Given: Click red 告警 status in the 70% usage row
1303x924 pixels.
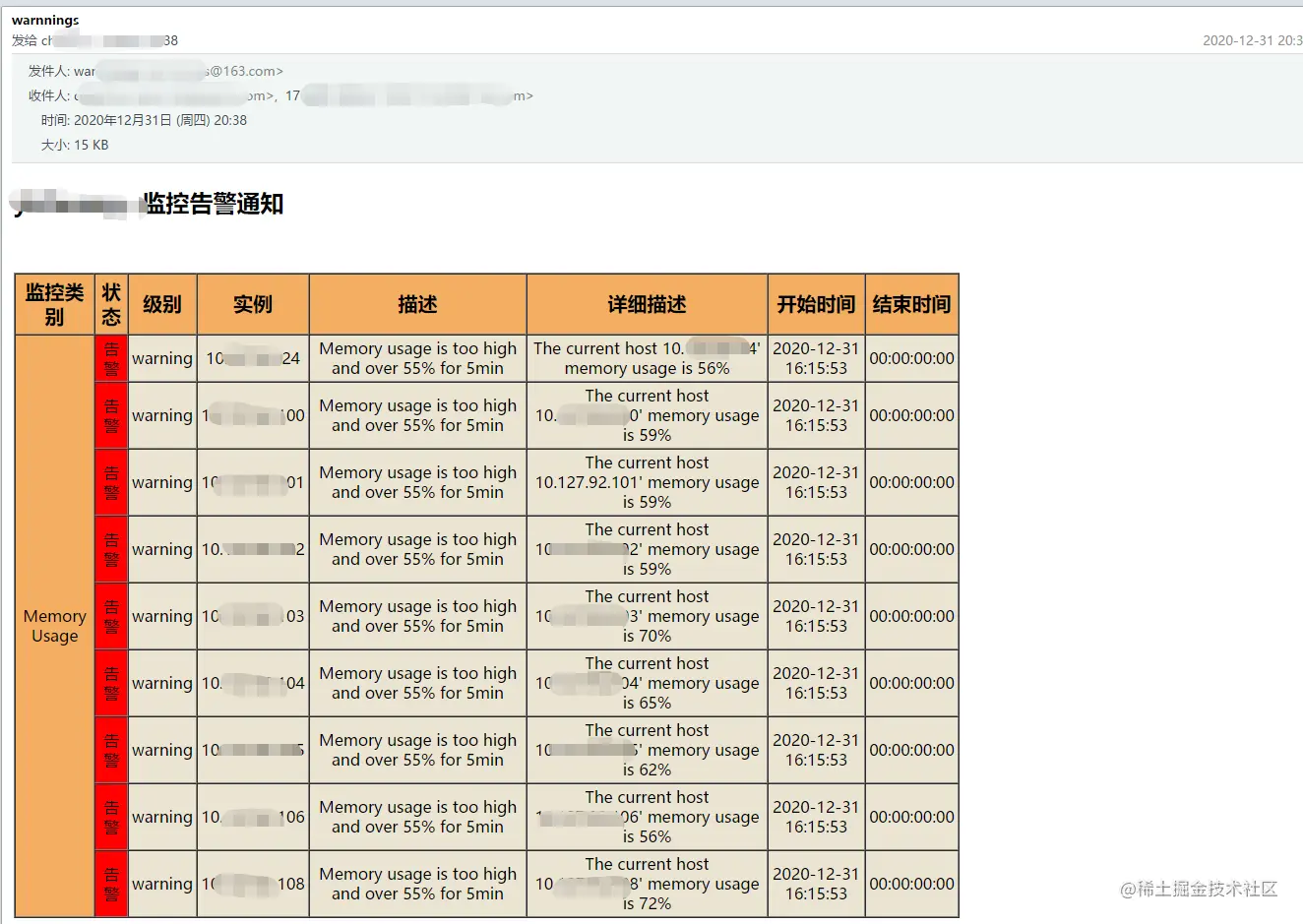Looking at the screenshot, I should 111,616.
